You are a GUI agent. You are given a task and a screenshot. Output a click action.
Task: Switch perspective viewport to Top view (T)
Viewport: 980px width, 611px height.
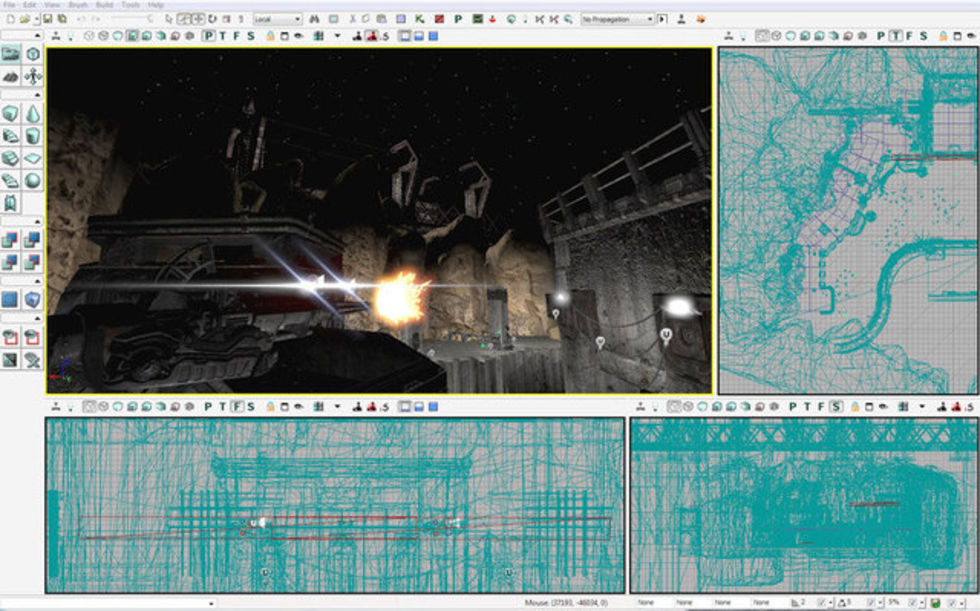pyautogui.click(x=222, y=36)
